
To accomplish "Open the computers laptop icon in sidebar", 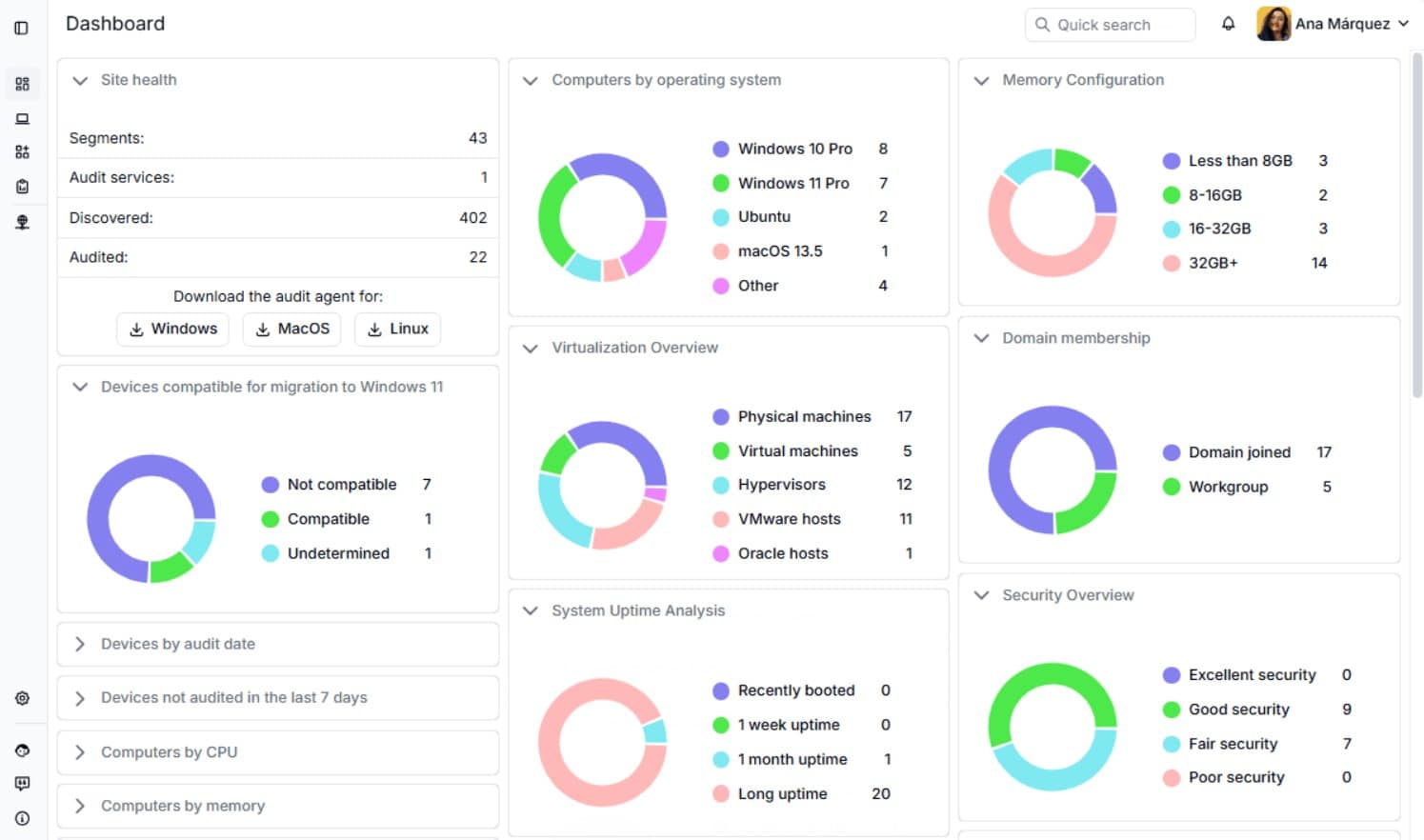I will [x=22, y=119].
